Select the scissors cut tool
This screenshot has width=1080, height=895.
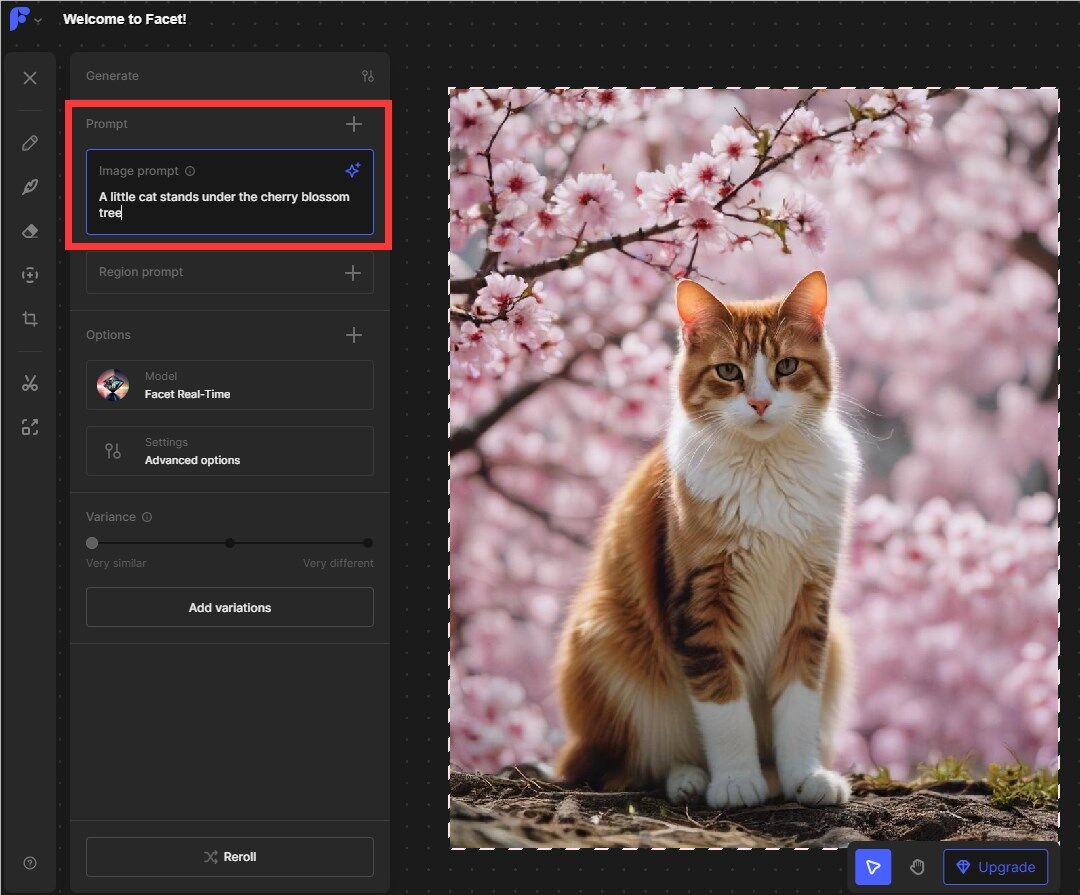(30, 383)
